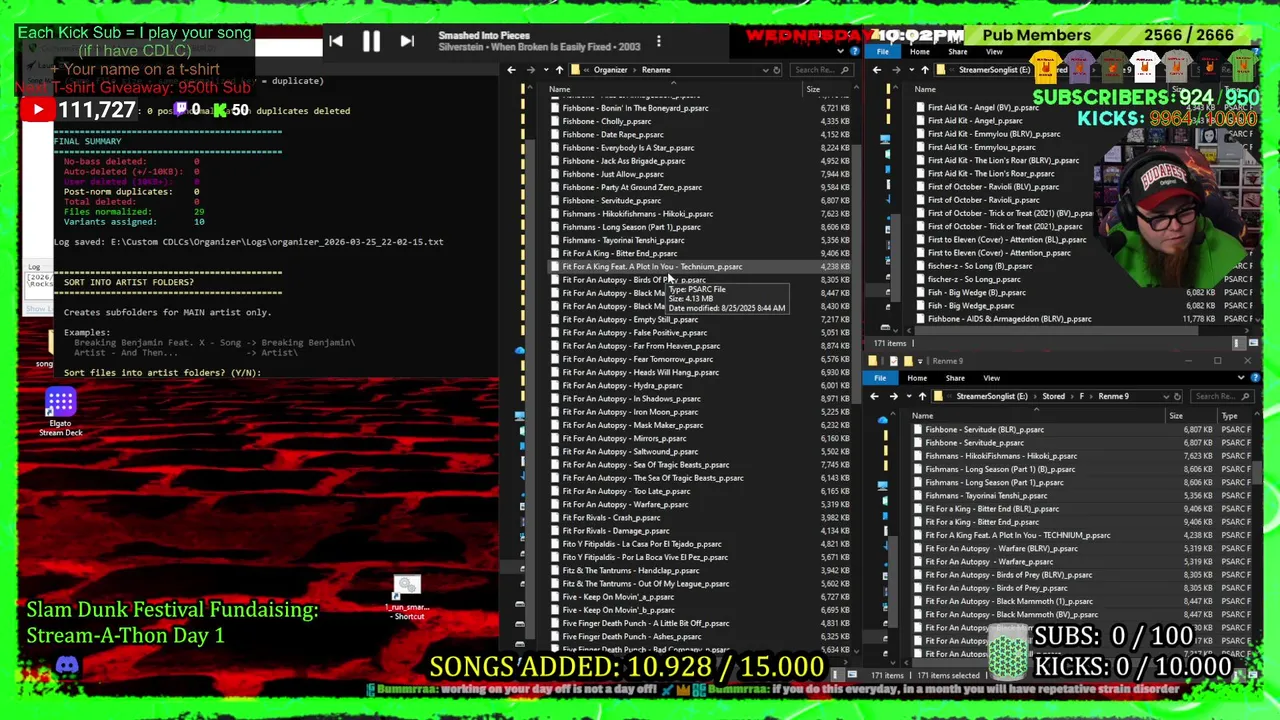Go up one level in Renme 9 window

[921, 396]
